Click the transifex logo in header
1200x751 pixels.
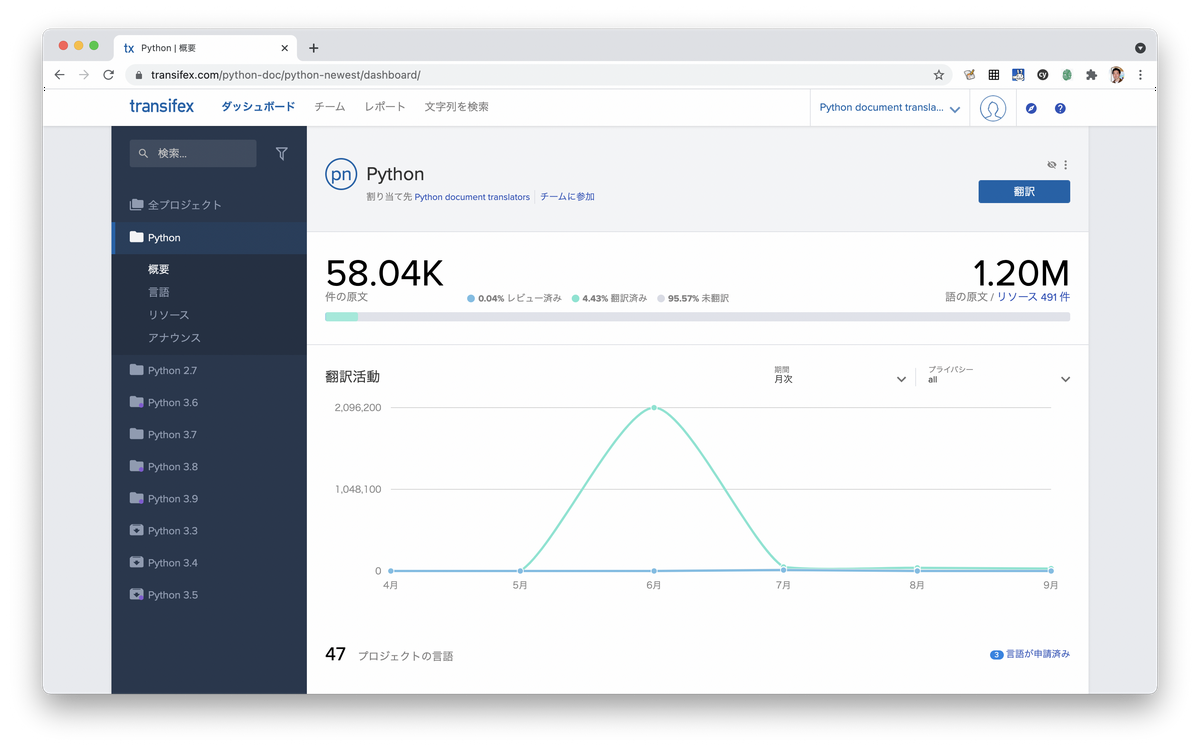coord(161,107)
